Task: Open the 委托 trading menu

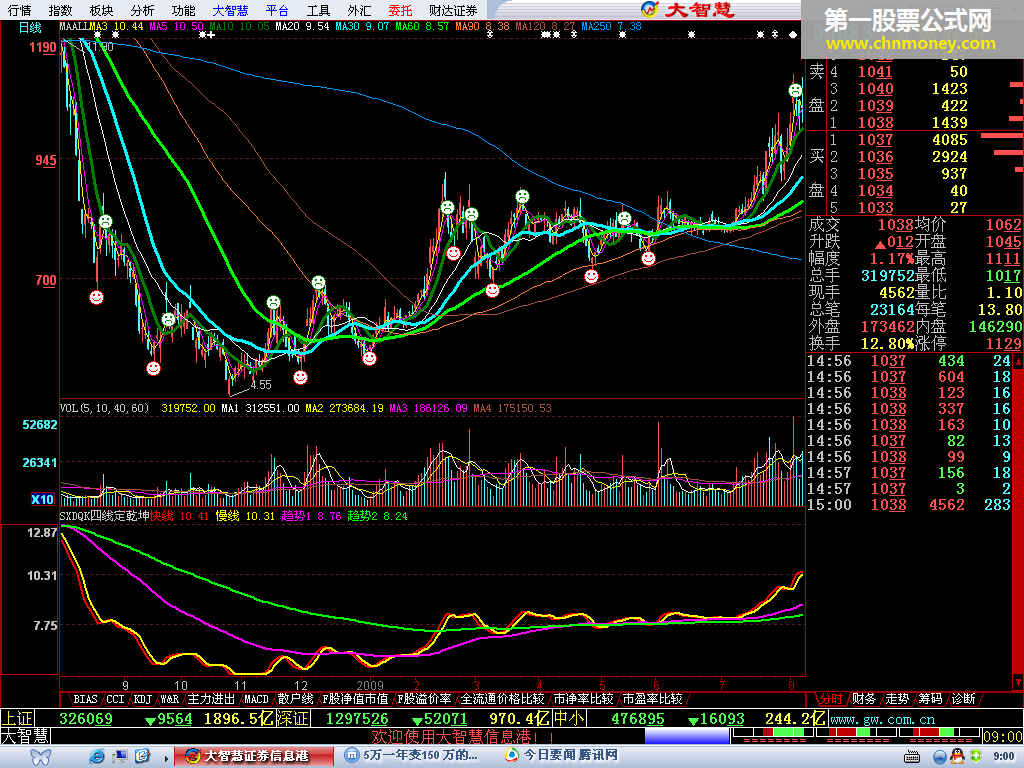Action: [x=400, y=10]
